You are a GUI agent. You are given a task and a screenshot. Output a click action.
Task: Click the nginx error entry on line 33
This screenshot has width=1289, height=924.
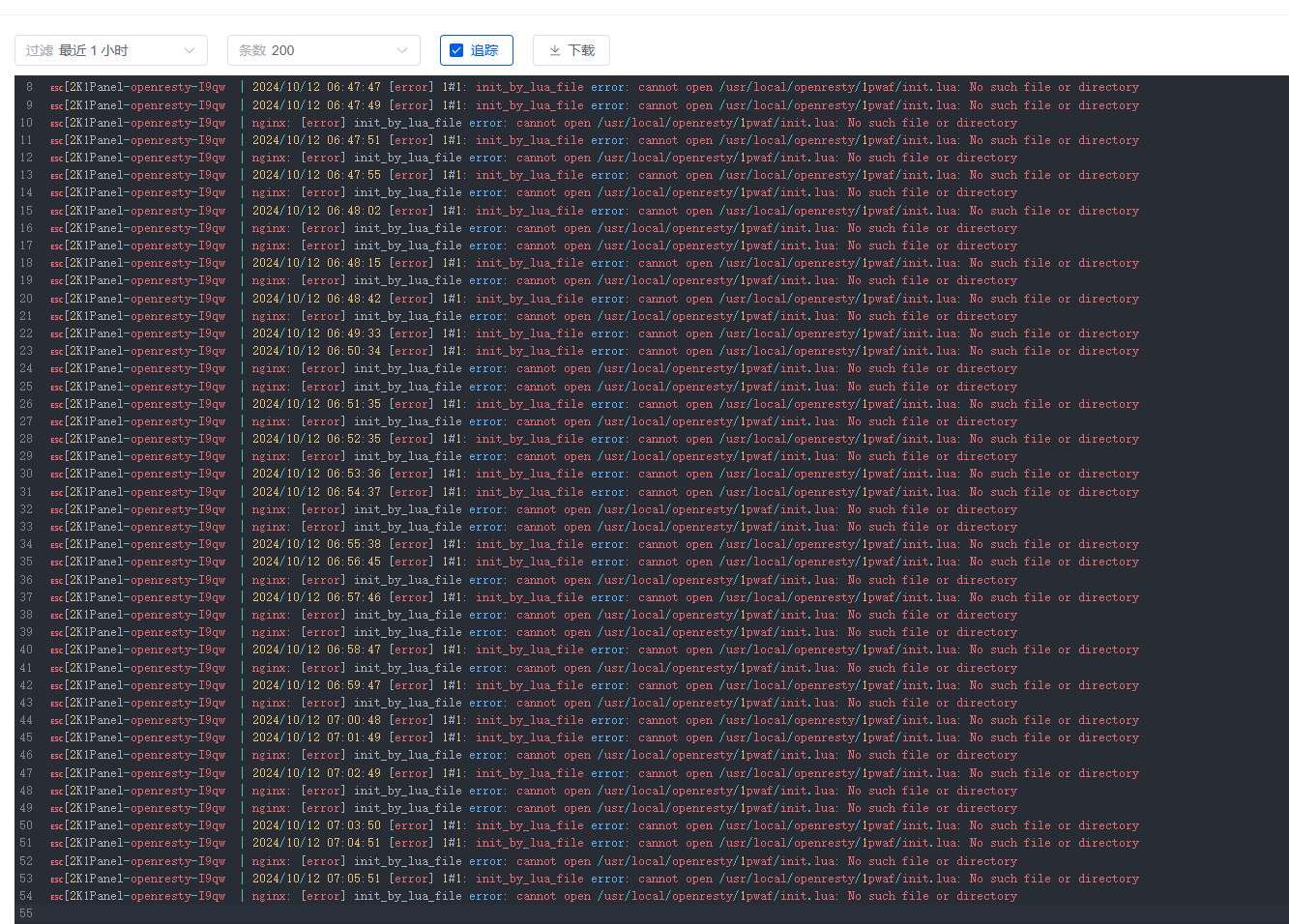534,527
